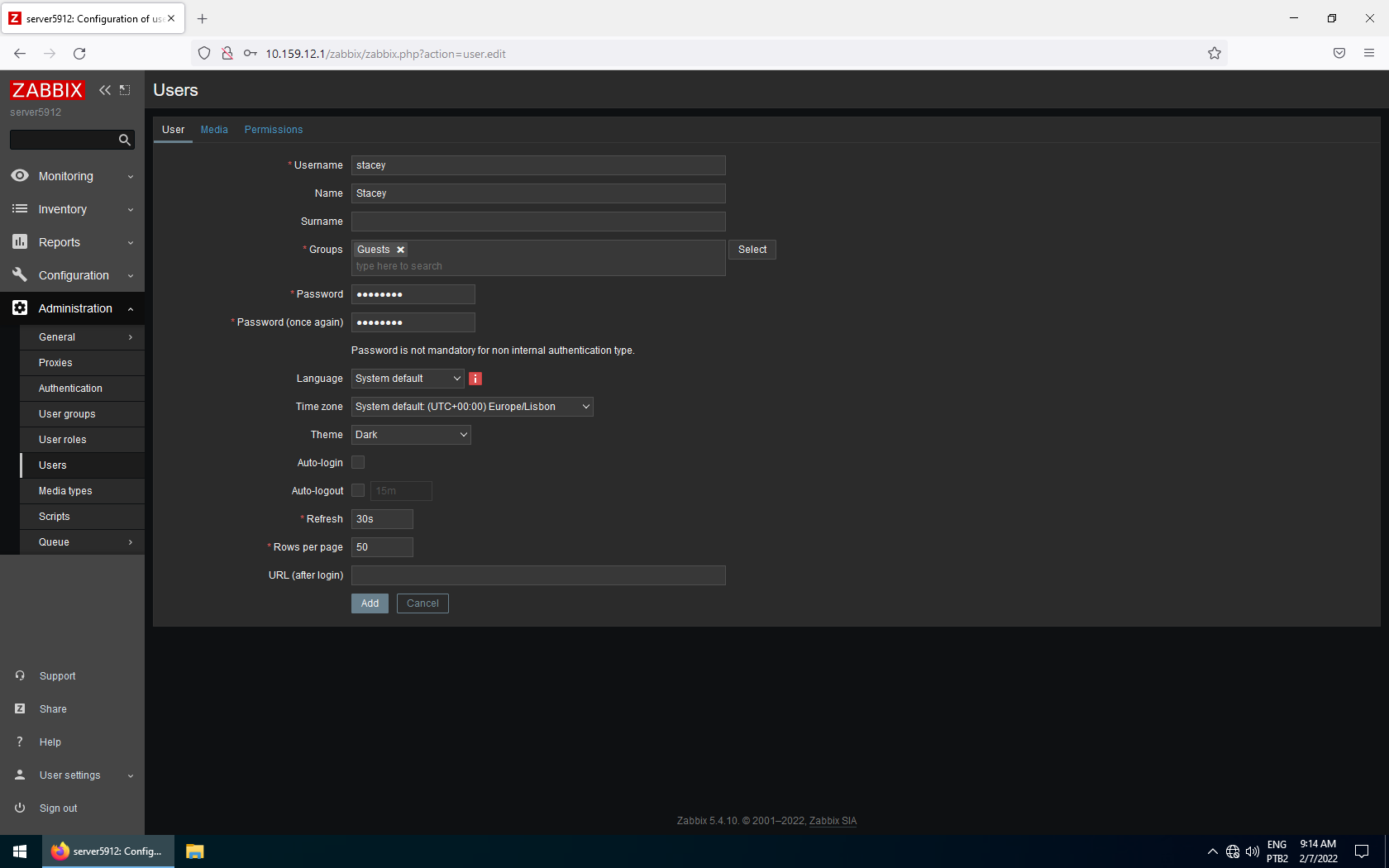Image resolution: width=1389 pixels, height=868 pixels.
Task: Click the Surname input field
Action: 538,222
